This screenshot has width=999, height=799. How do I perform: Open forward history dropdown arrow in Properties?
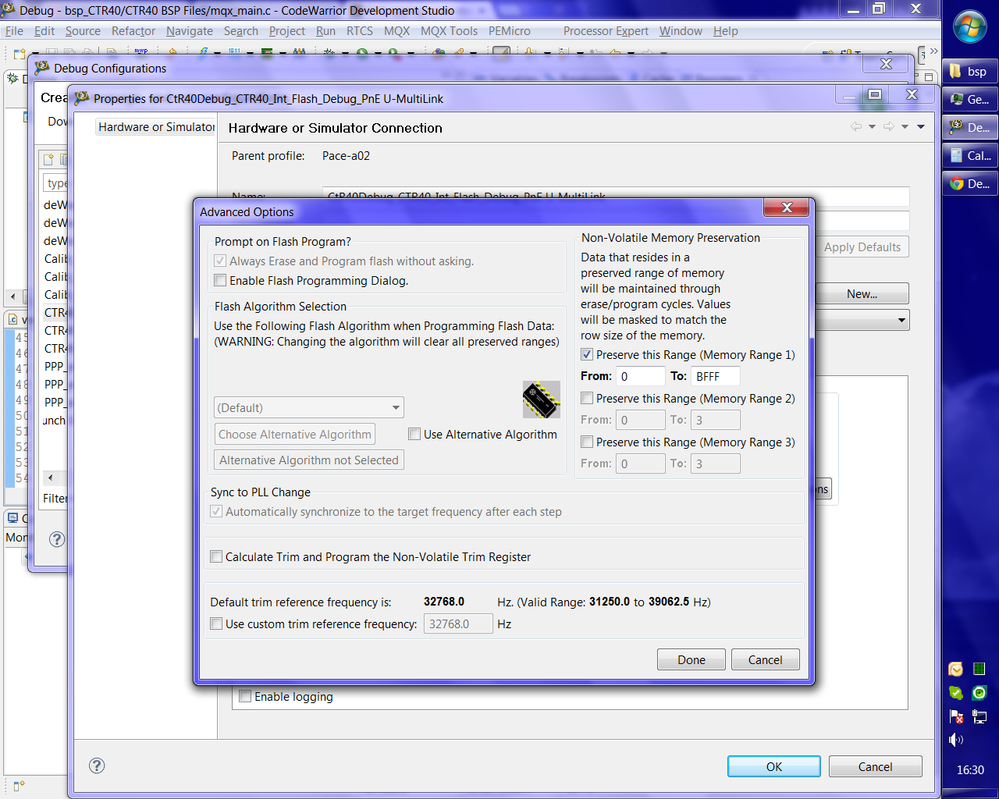point(905,127)
